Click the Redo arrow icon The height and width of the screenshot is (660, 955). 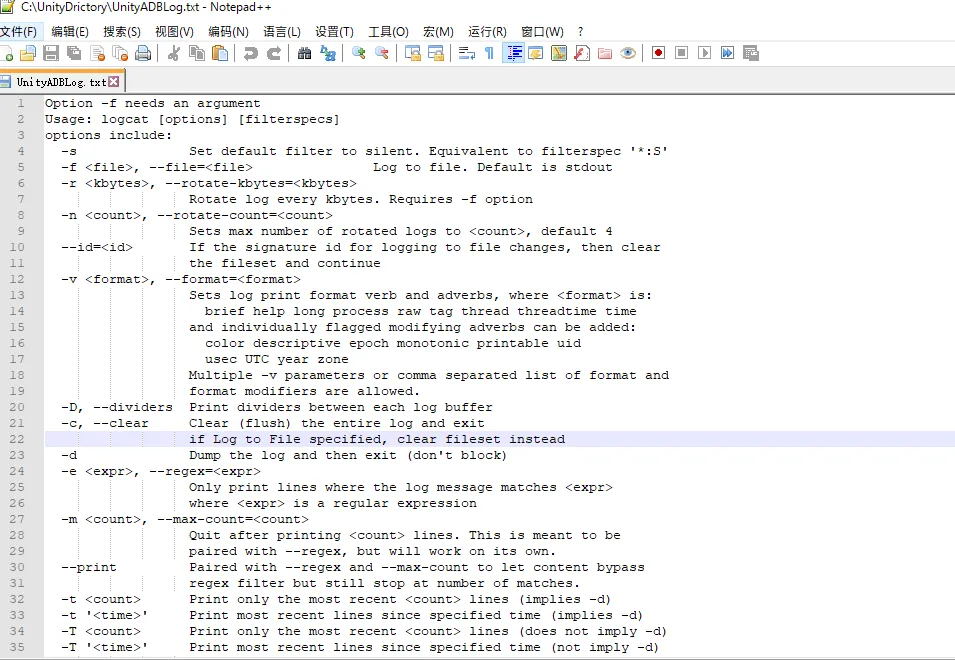(x=273, y=54)
